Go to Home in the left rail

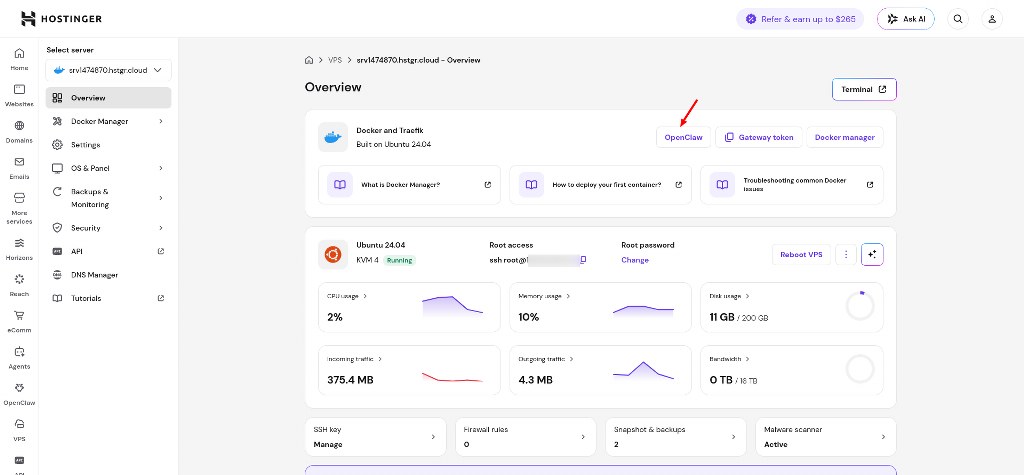point(20,59)
